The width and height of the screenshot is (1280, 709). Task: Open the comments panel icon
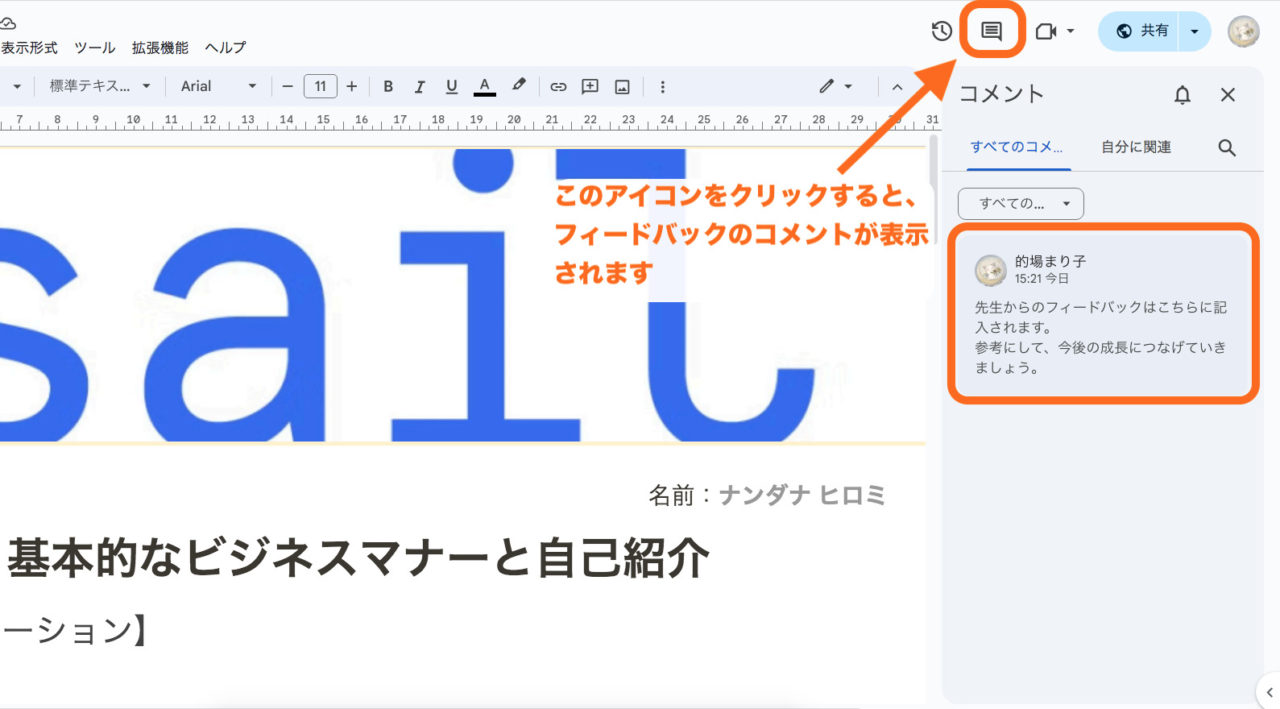pos(991,31)
